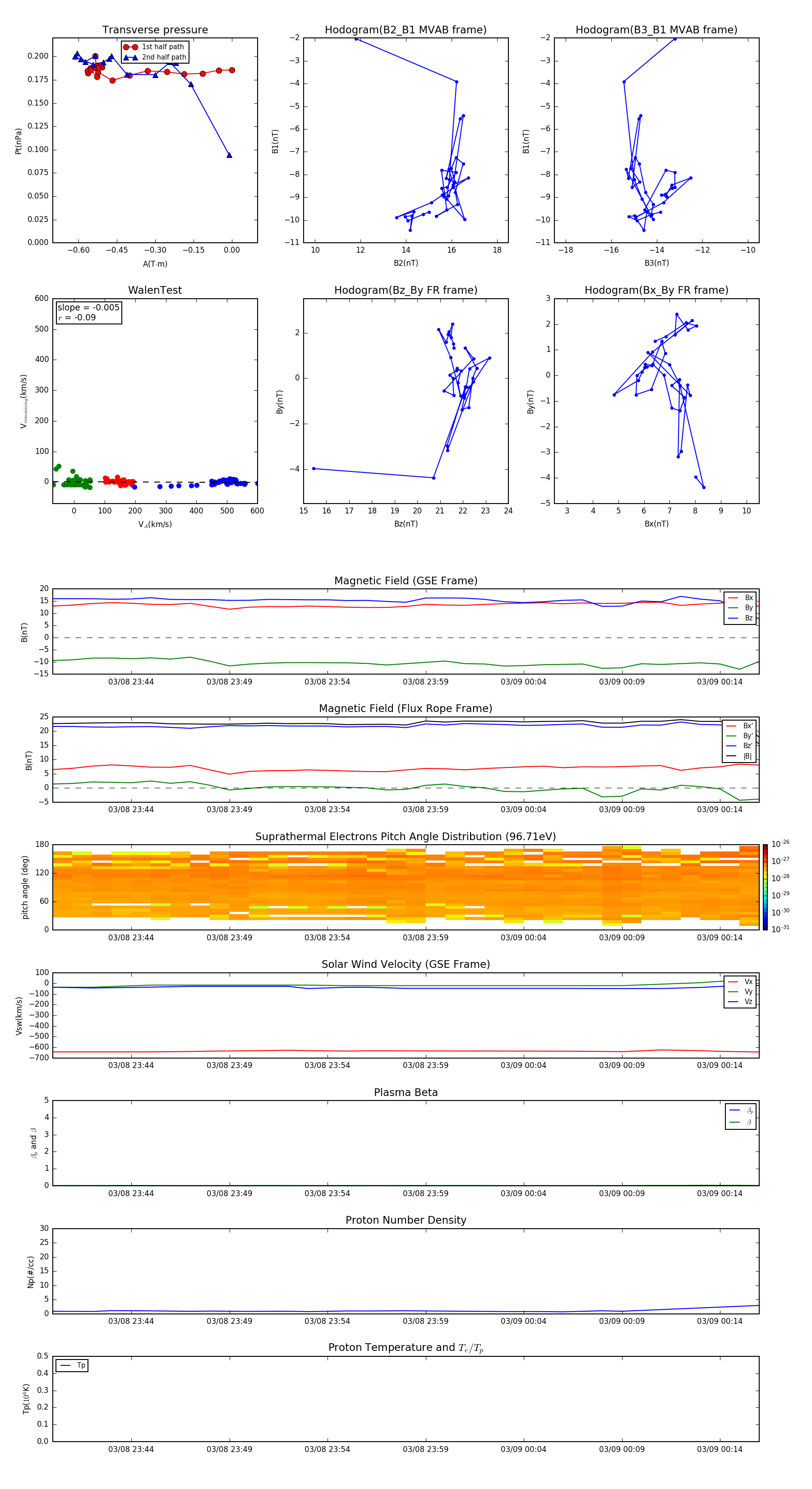Image resolution: width=812 pixels, height=1489 pixels.
Task: Click the '1st half path' legend entry
Action: [154, 47]
